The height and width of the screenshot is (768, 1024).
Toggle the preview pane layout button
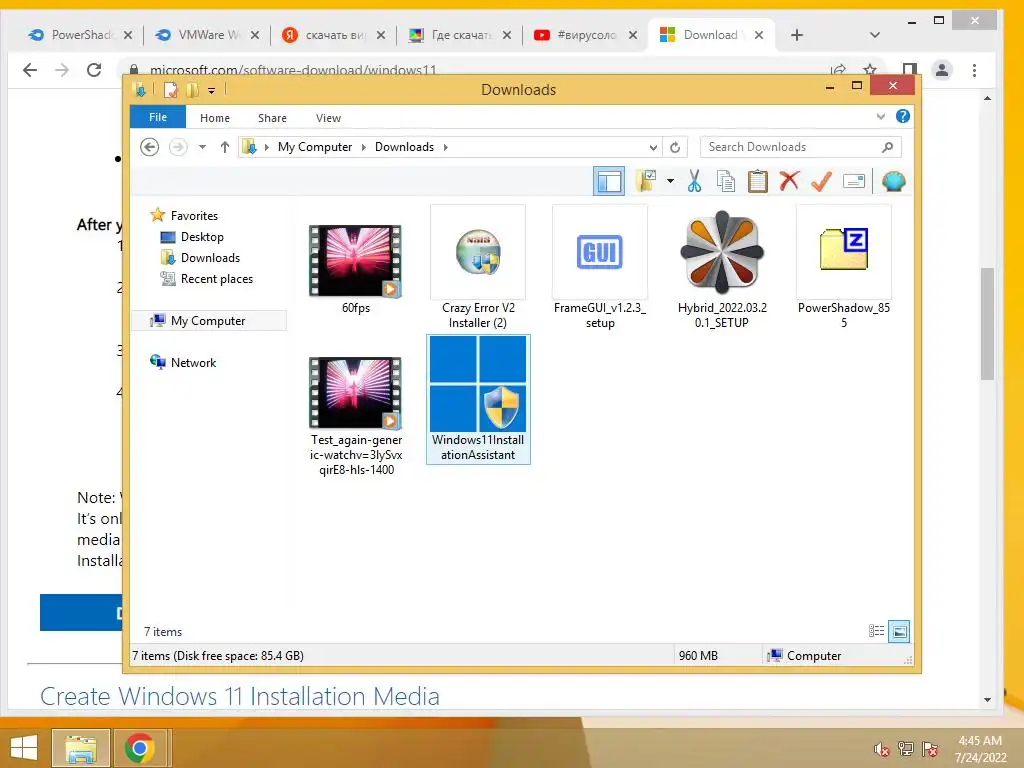tap(609, 181)
